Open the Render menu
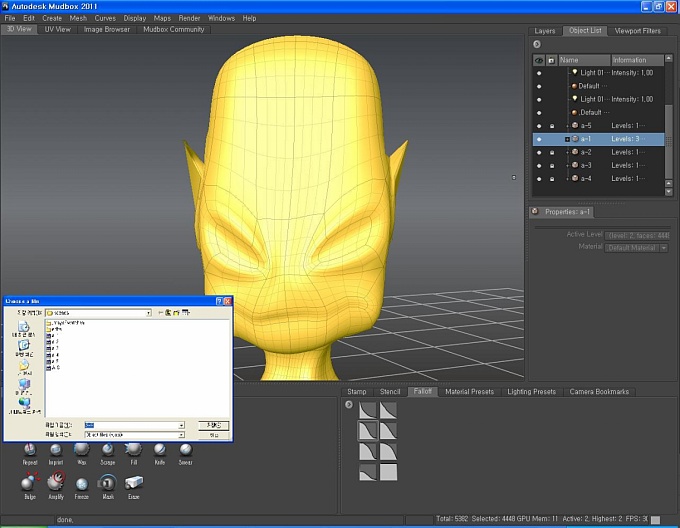 (x=189, y=18)
